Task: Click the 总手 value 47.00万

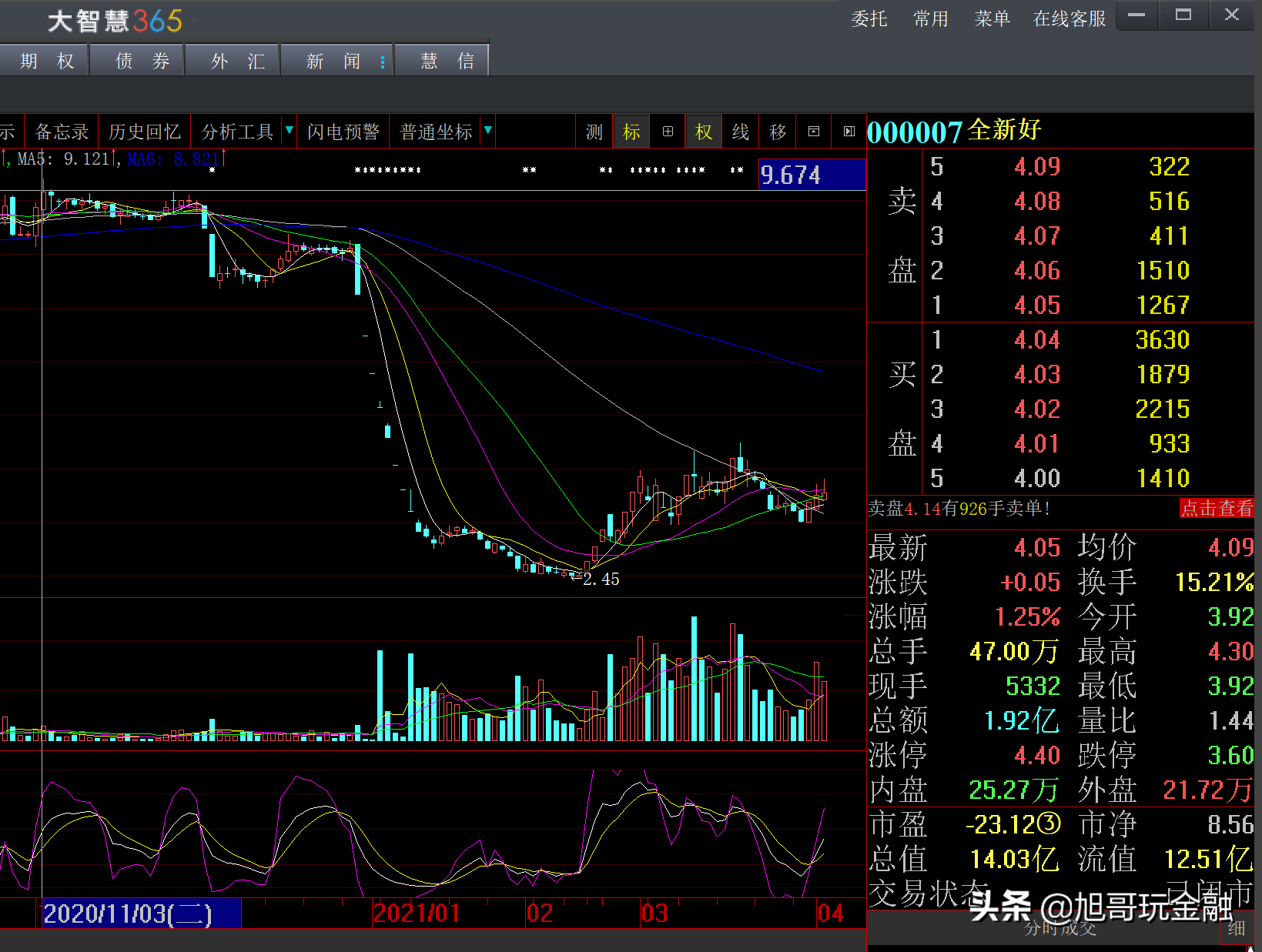Action: tap(1013, 652)
